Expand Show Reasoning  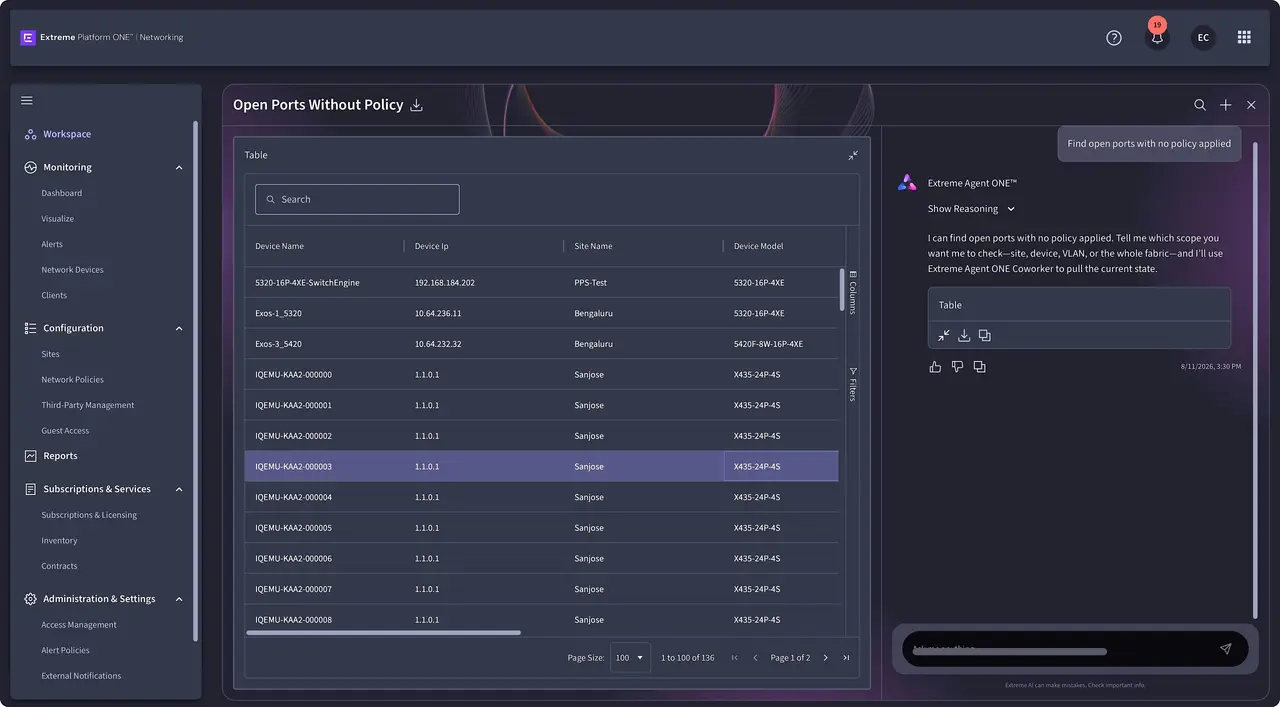971,209
